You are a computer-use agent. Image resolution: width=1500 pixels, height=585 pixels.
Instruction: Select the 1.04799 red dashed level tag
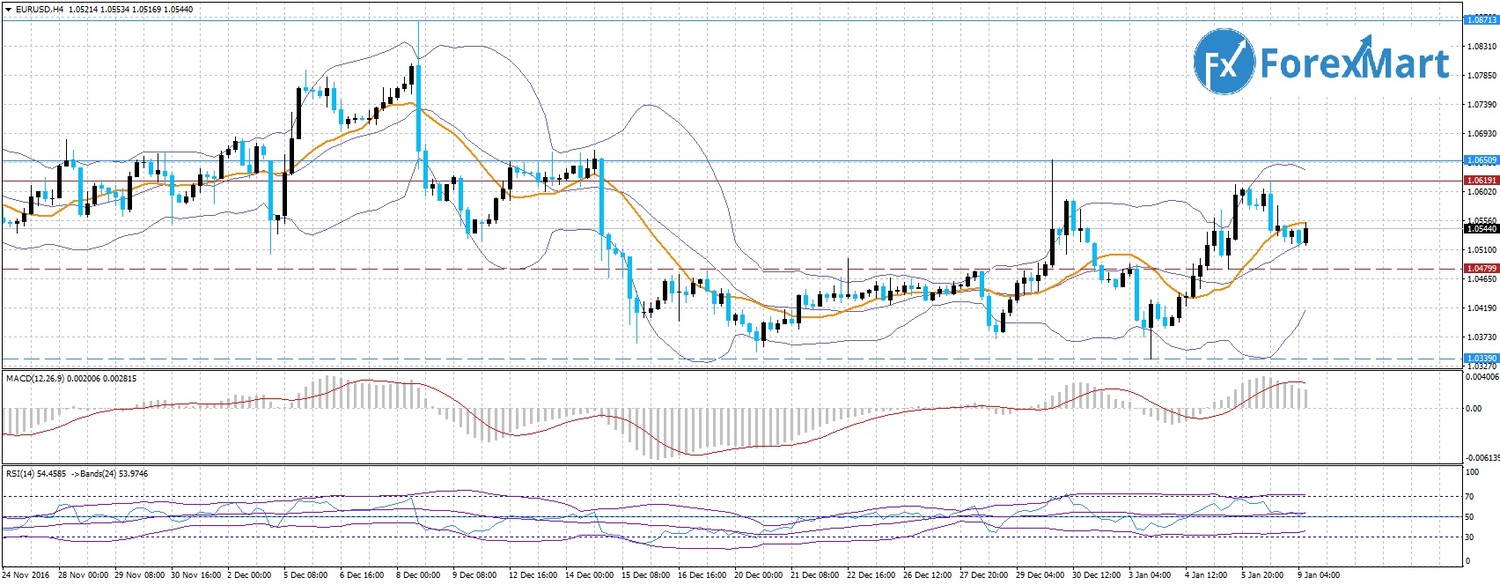(1479, 269)
